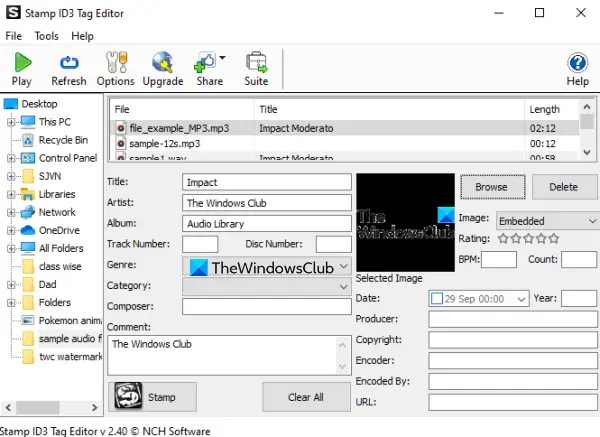
Task: Select the This PC tree item
Action: [55, 122]
